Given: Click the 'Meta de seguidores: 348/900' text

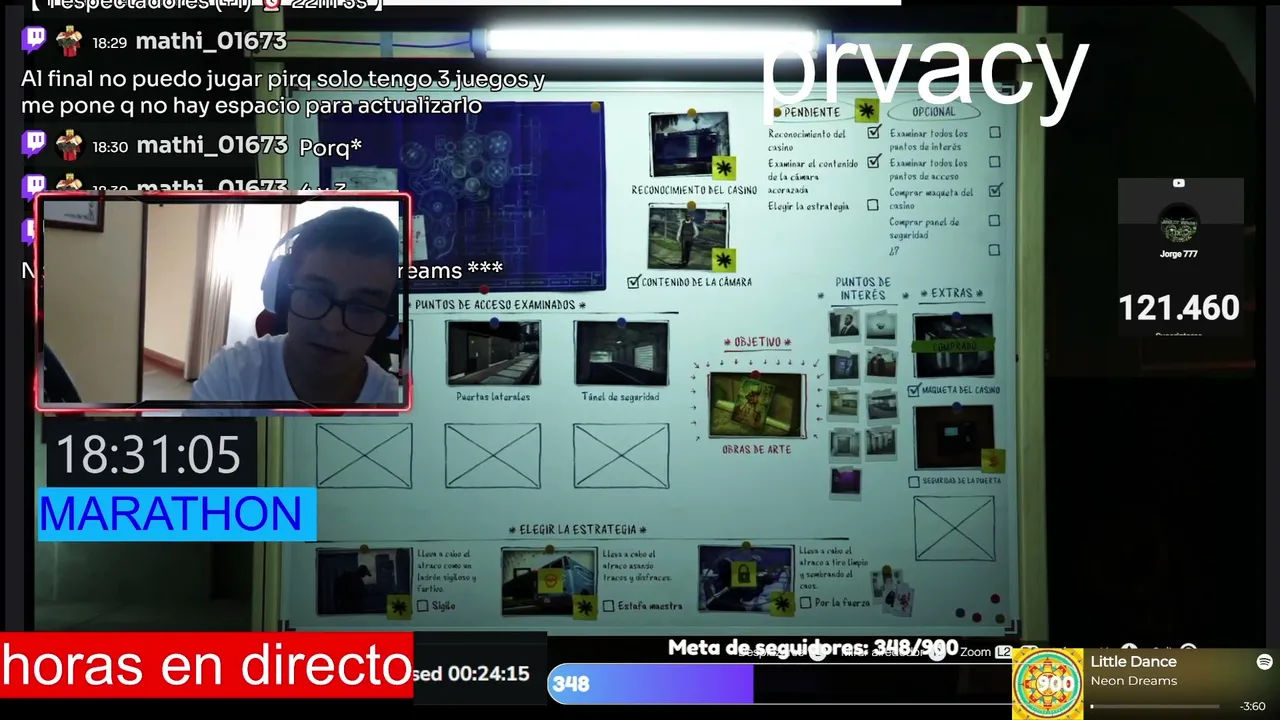Looking at the screenshot, I should coord(813,648).
